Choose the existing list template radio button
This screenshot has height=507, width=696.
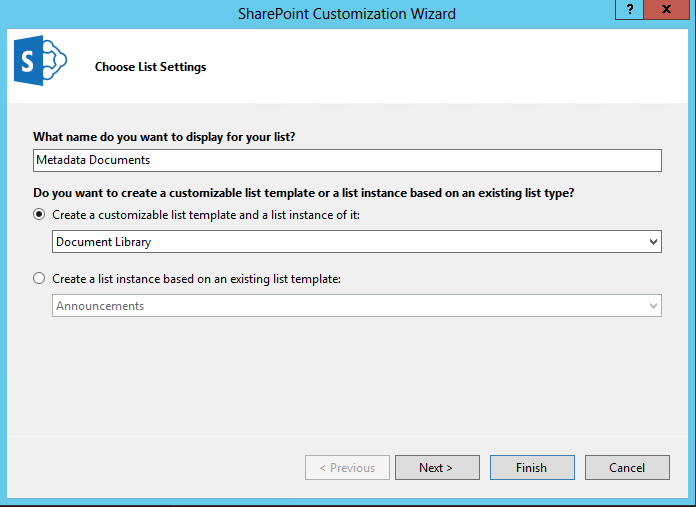pos(40,279)
